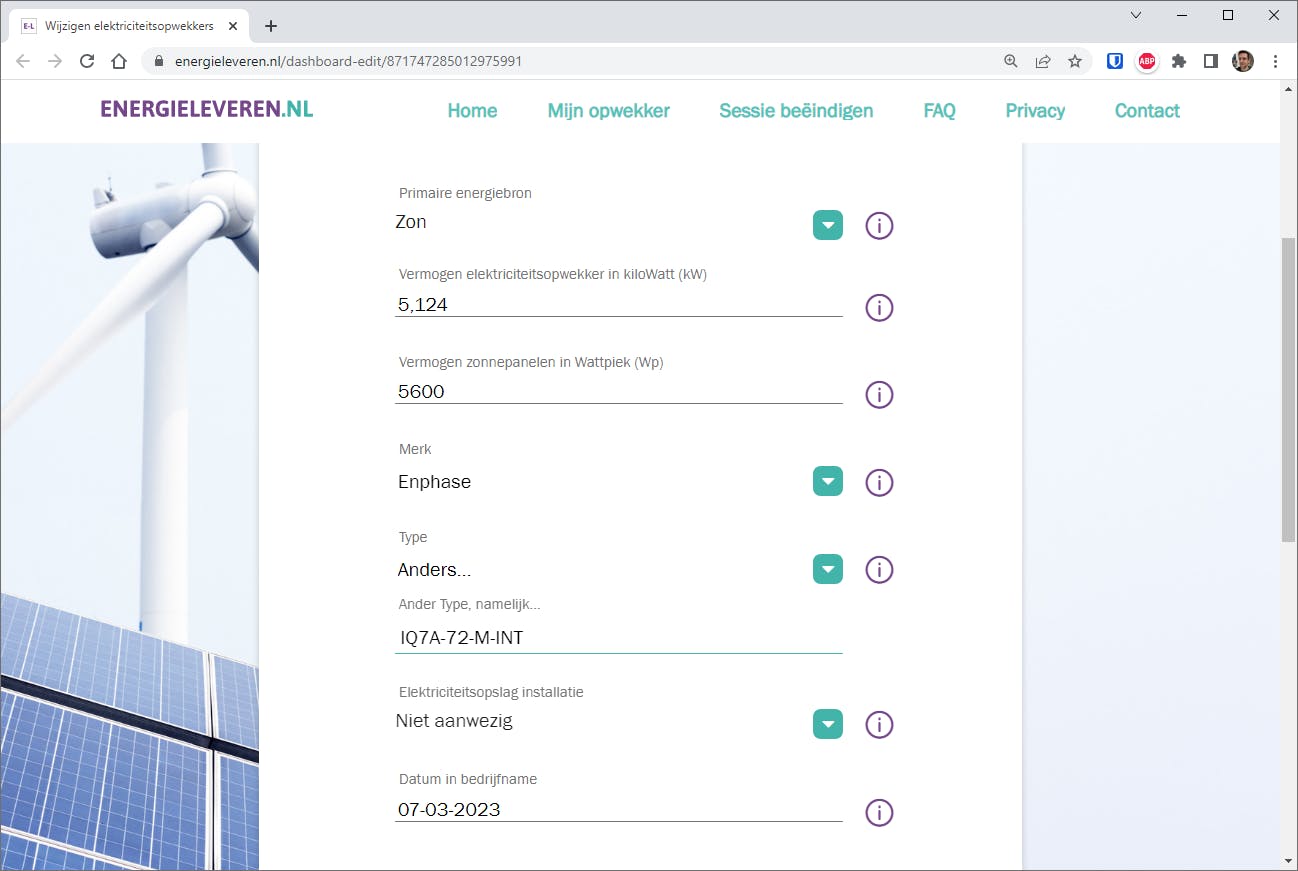Open the info tooltip for Primaire energiebron
This screenshot has width=1298, height=871.
(879, 225)
